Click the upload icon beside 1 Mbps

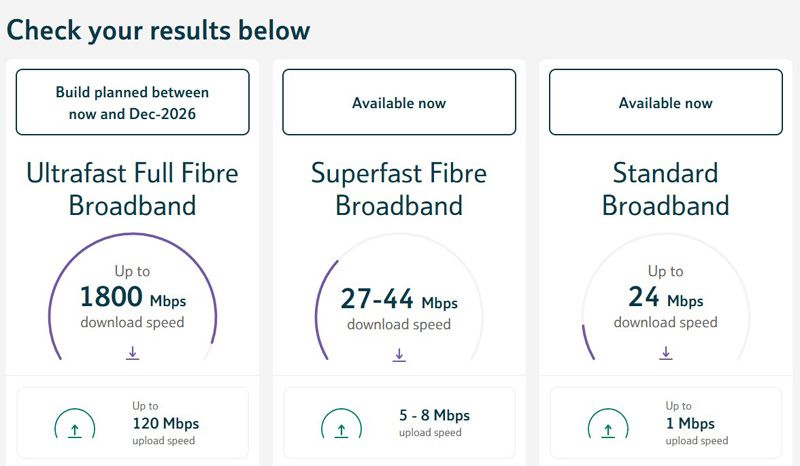[607, 429]
